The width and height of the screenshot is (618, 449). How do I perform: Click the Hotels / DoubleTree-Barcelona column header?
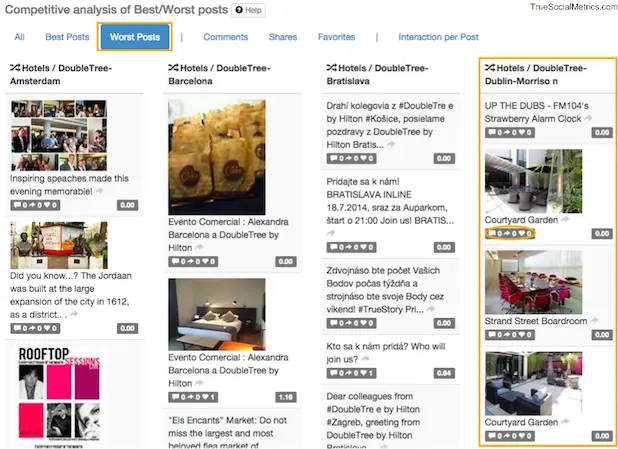coord(219,75)
